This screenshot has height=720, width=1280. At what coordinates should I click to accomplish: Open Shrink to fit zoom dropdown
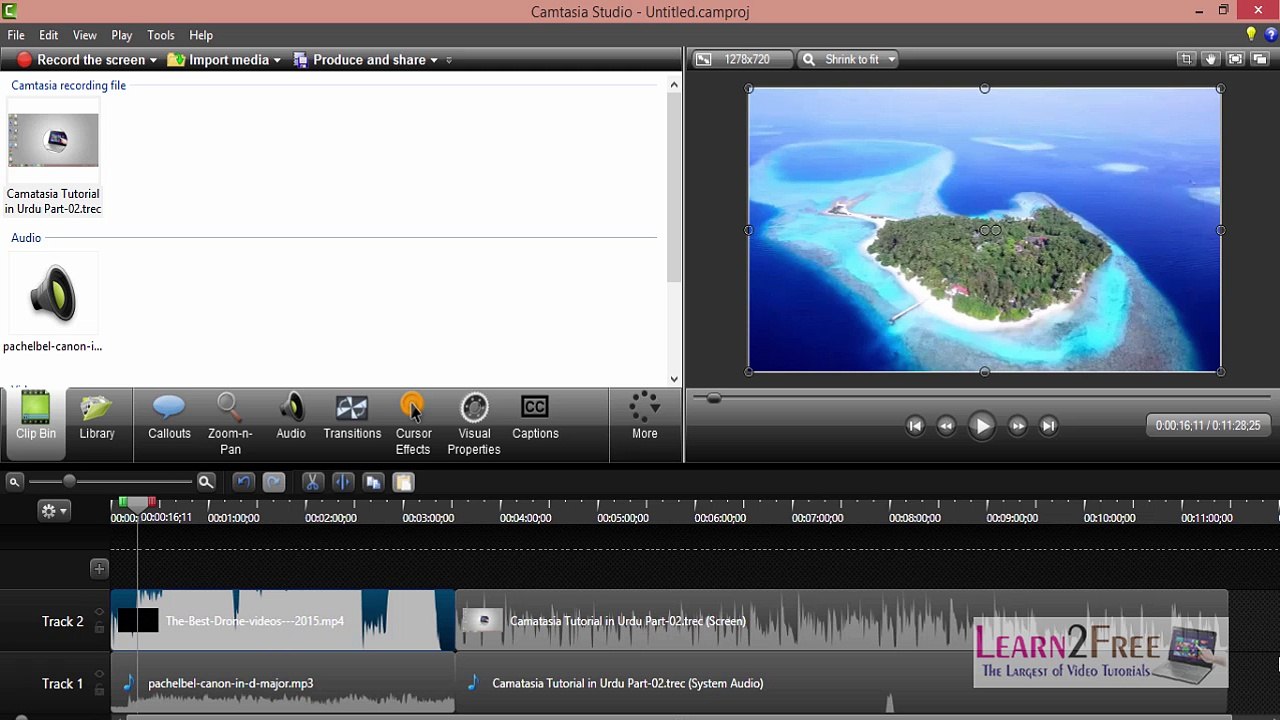click(848, 59)
